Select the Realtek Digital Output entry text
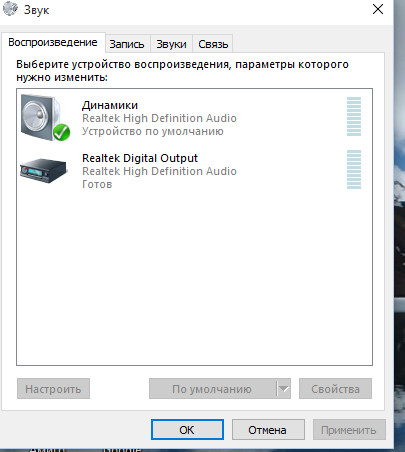 pos(140,158)
